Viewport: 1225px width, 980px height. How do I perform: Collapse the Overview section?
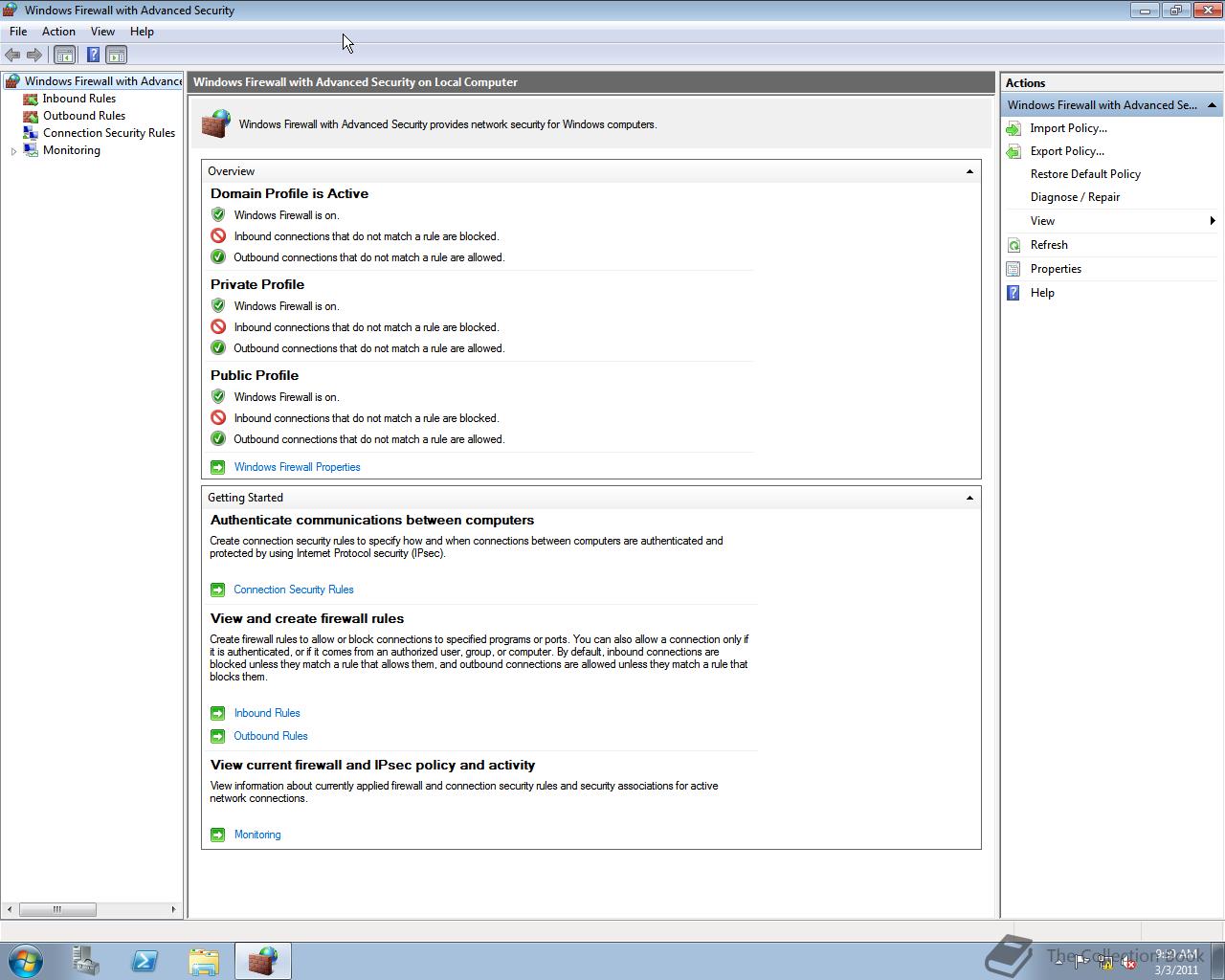tap(969, 171)
